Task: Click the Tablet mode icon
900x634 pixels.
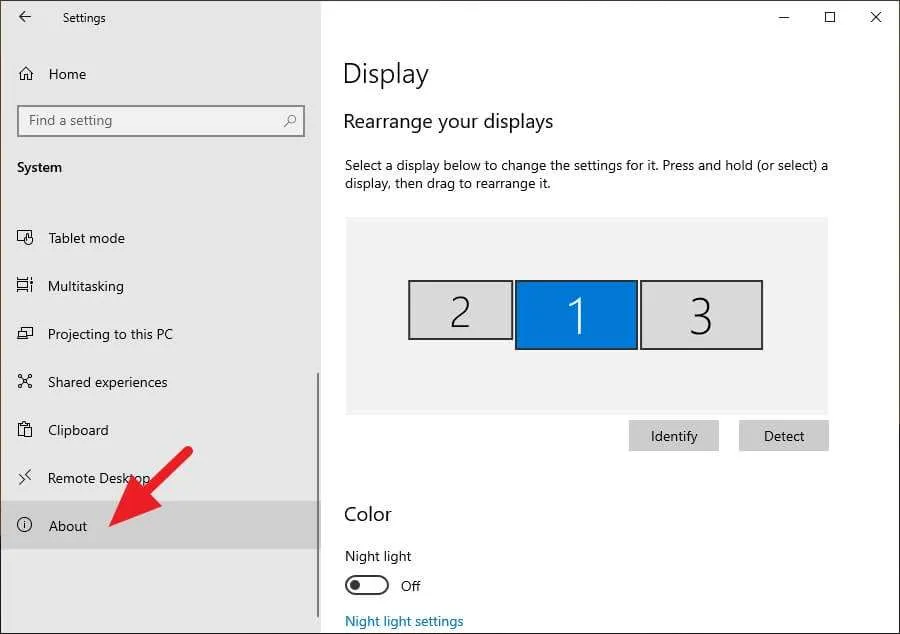Action: 25,238
